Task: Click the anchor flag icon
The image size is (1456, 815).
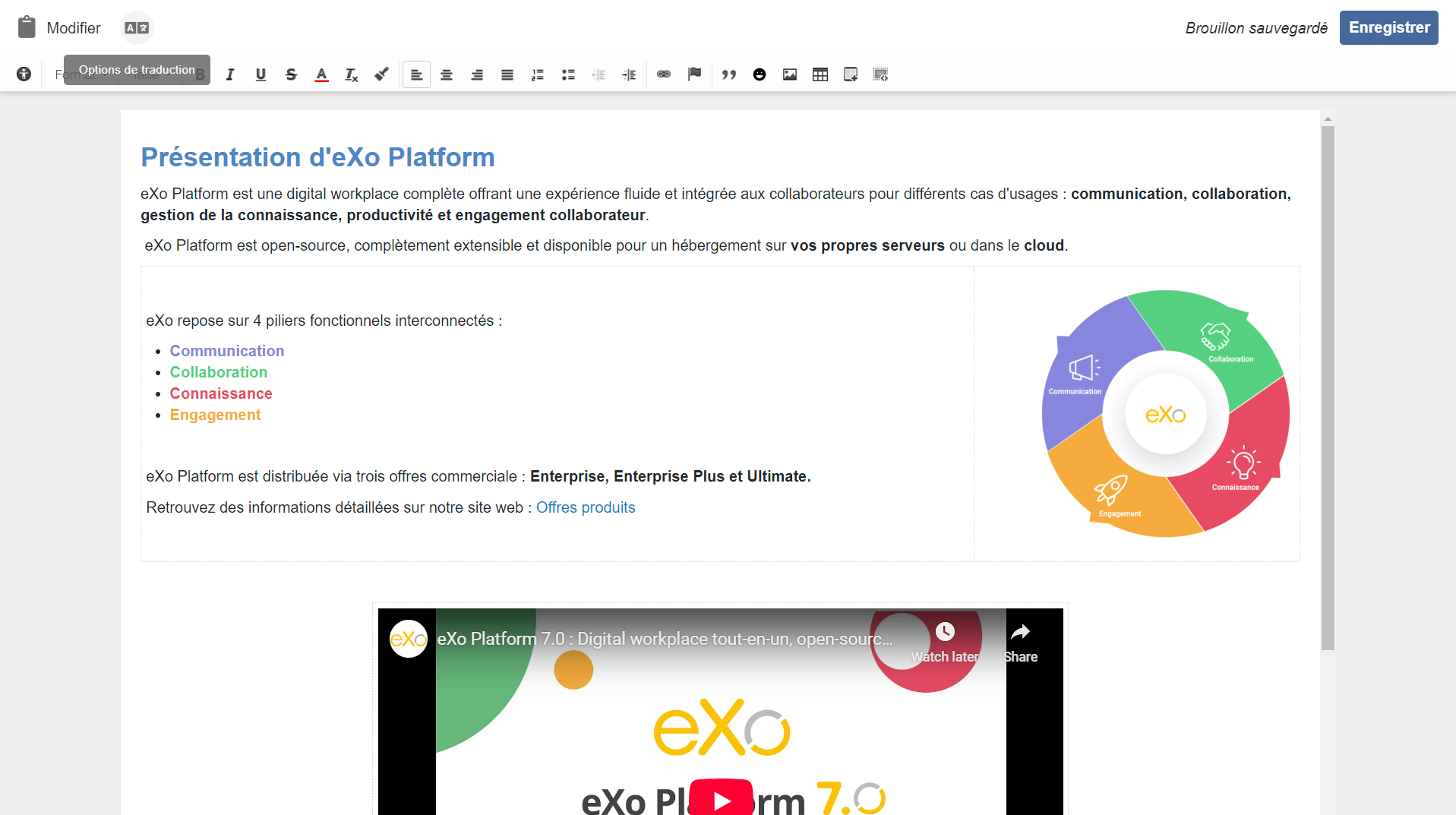Action: pyautogui.click(x=694, y=74)
